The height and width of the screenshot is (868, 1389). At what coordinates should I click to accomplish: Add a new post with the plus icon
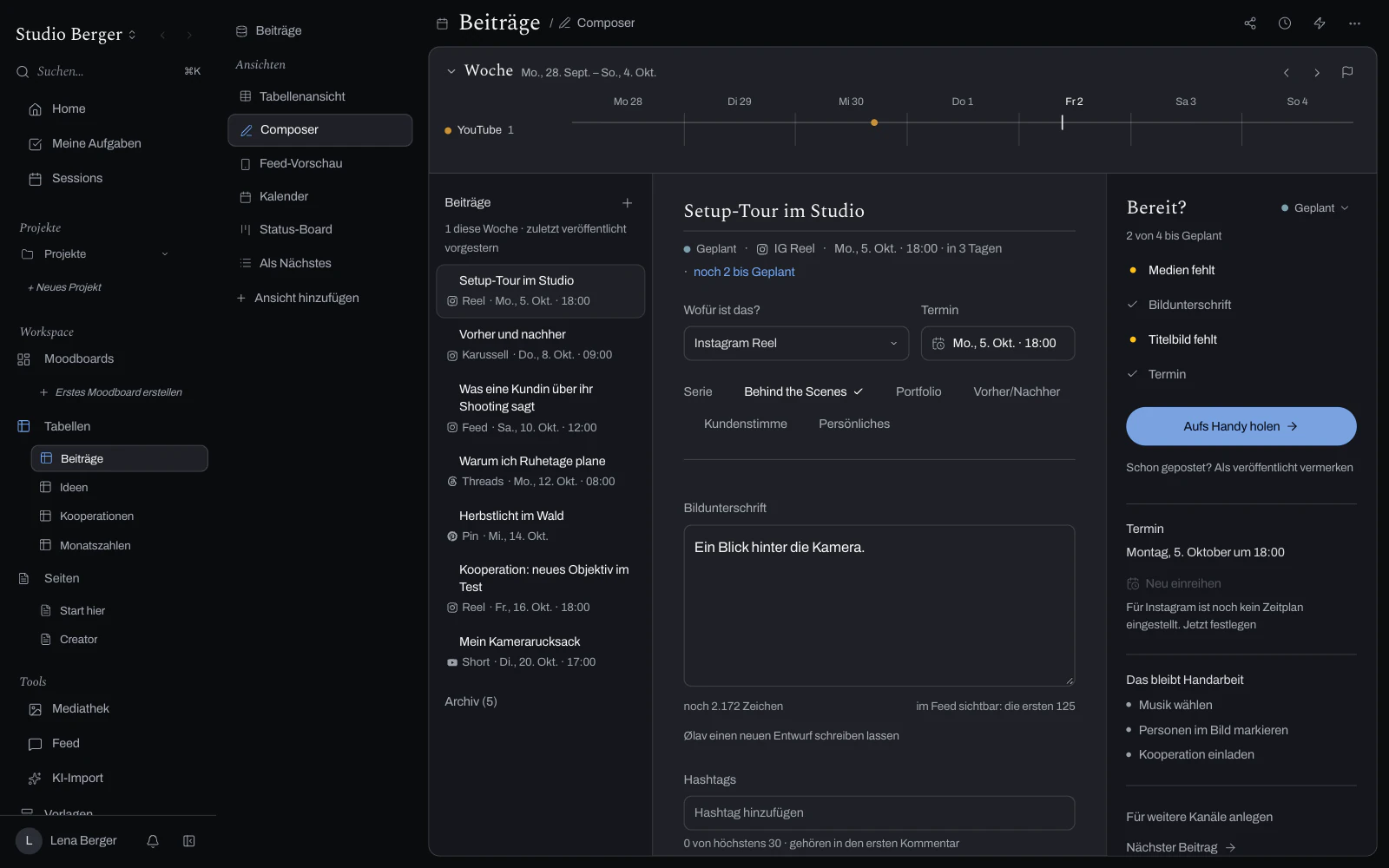627,203
